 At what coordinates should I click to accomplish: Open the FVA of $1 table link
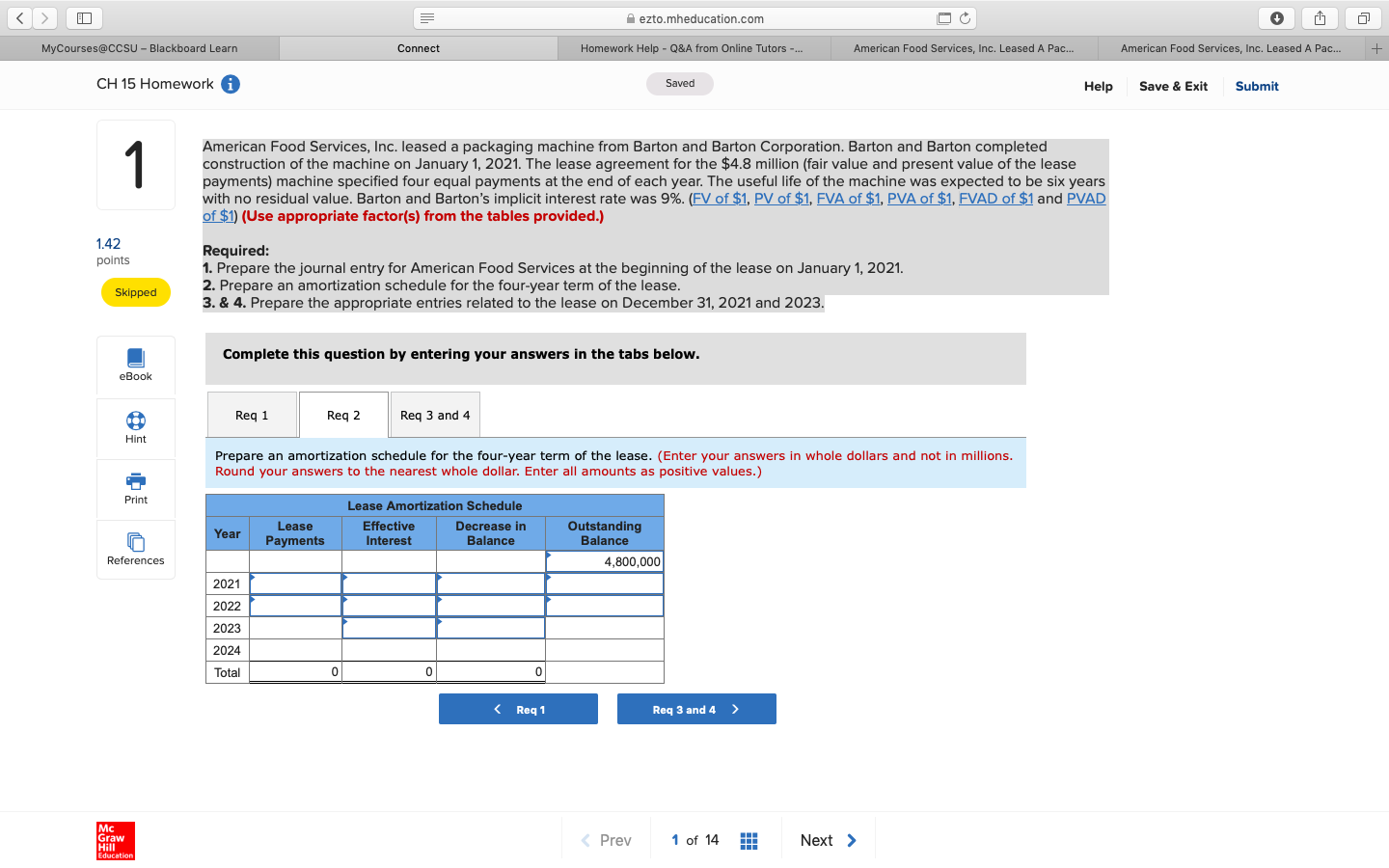(x=848, y=199)
